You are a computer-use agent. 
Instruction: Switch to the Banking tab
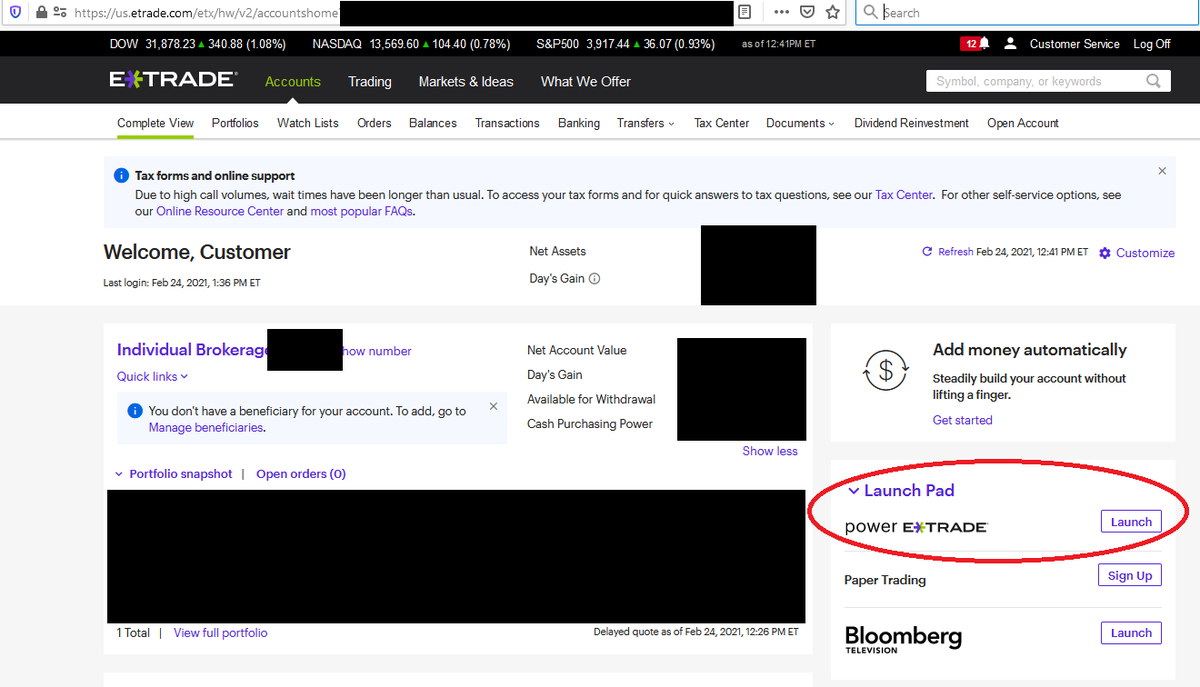579,123
